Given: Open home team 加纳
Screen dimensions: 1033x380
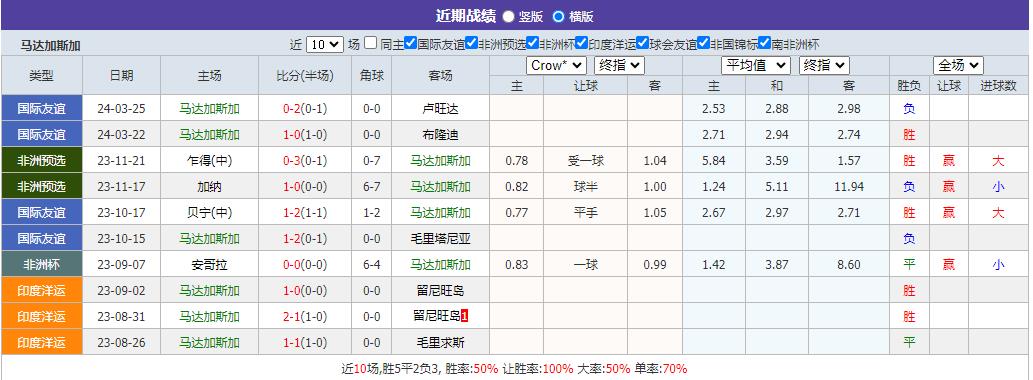Looking at the screenshot, I should pos(209,186).
